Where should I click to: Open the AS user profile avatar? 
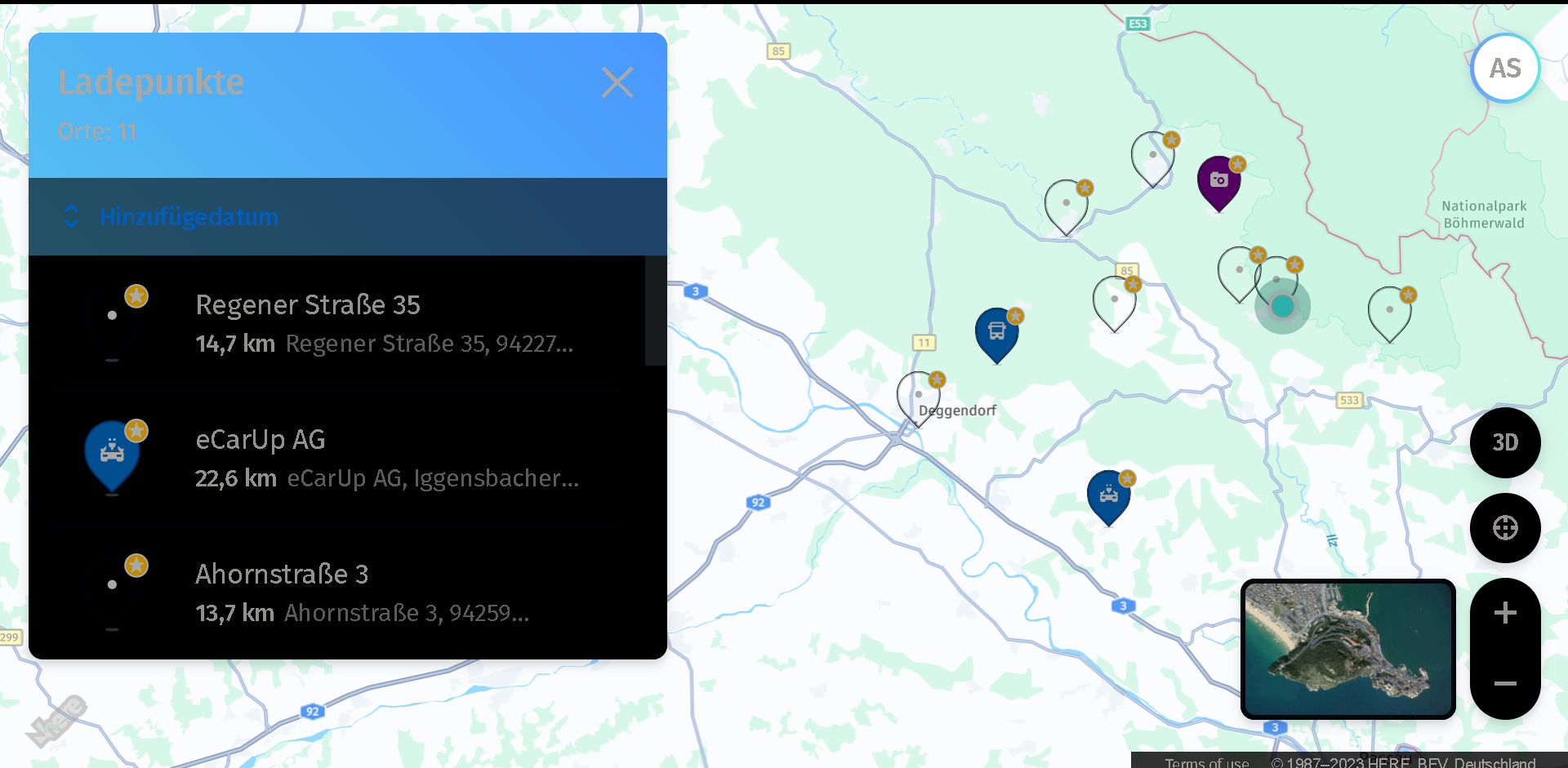(x=1504, y=69)
